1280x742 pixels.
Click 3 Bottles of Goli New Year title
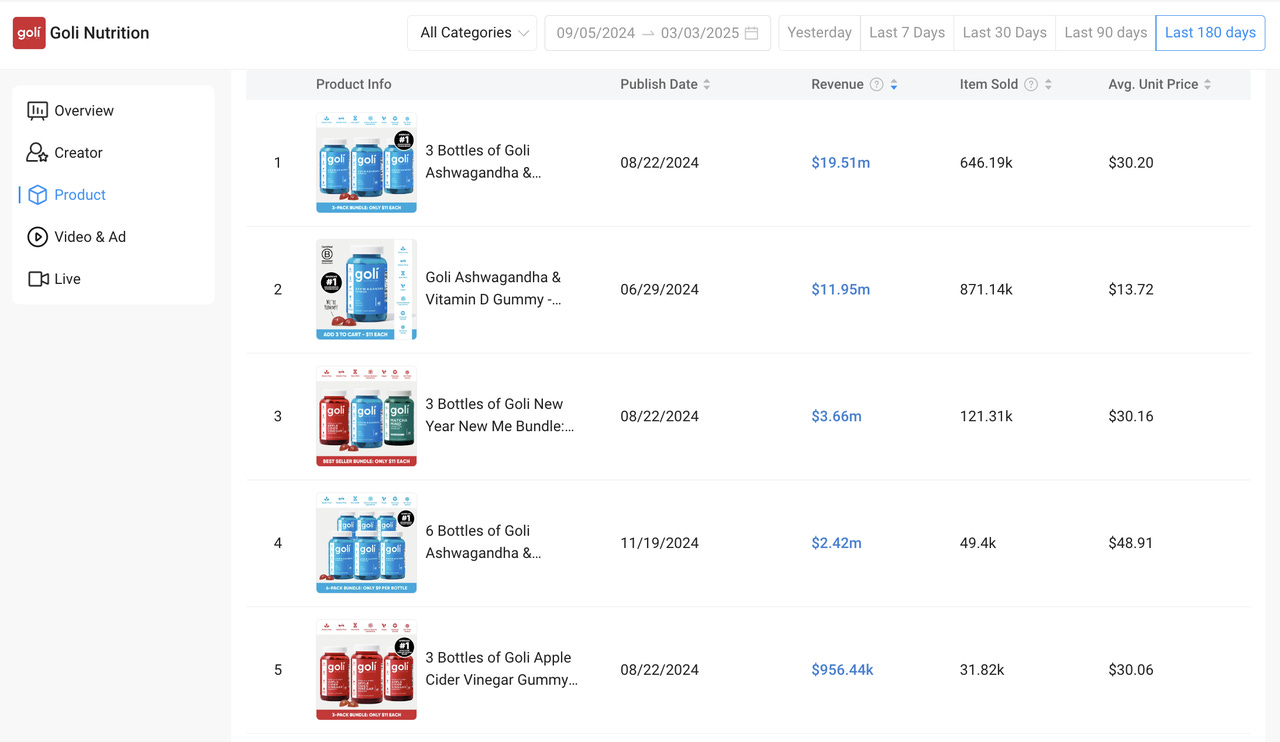click(500, 415)
